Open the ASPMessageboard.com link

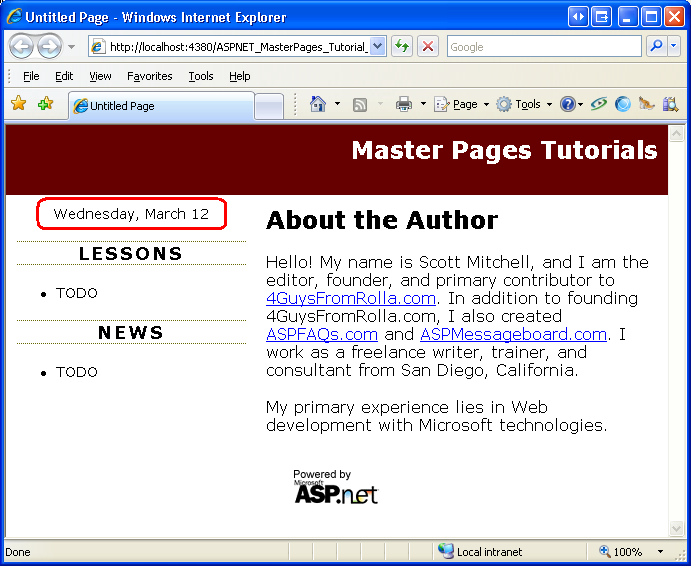513,334
